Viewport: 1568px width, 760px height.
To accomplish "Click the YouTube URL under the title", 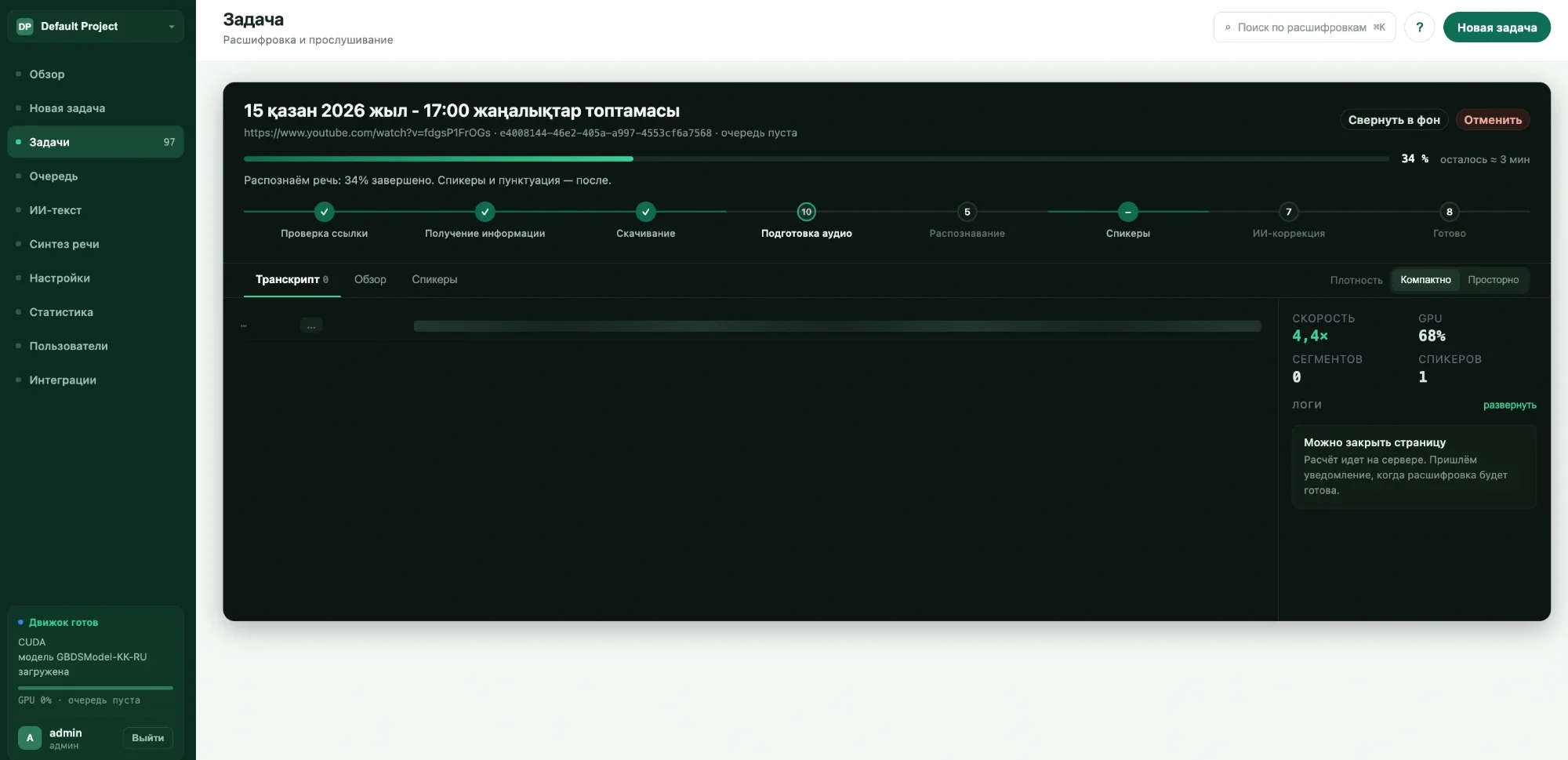I will (x=367, y=133).
